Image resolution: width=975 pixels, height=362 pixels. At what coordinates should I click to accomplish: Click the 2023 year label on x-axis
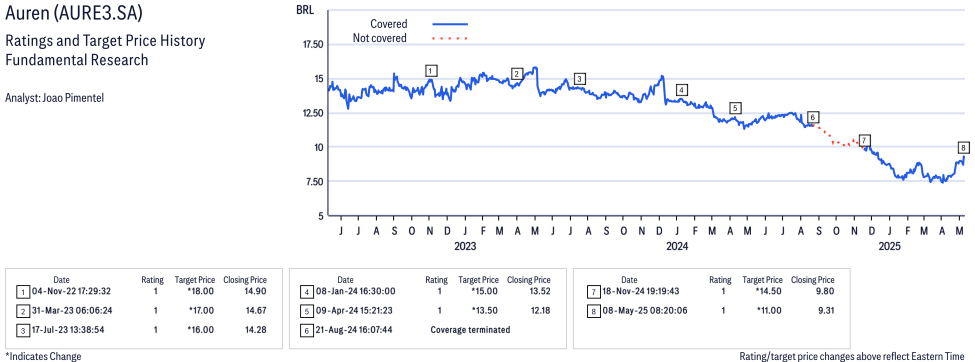[x=464, y=246]
